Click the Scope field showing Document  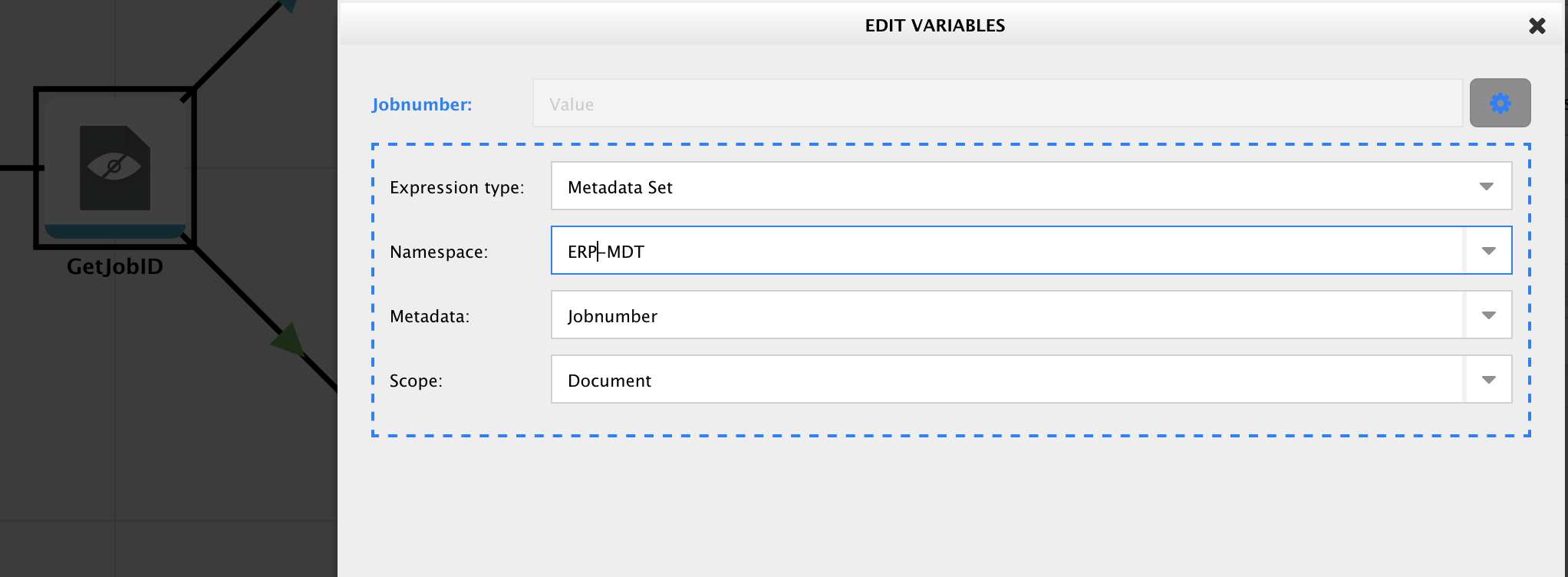click(x=1007, y=379)
